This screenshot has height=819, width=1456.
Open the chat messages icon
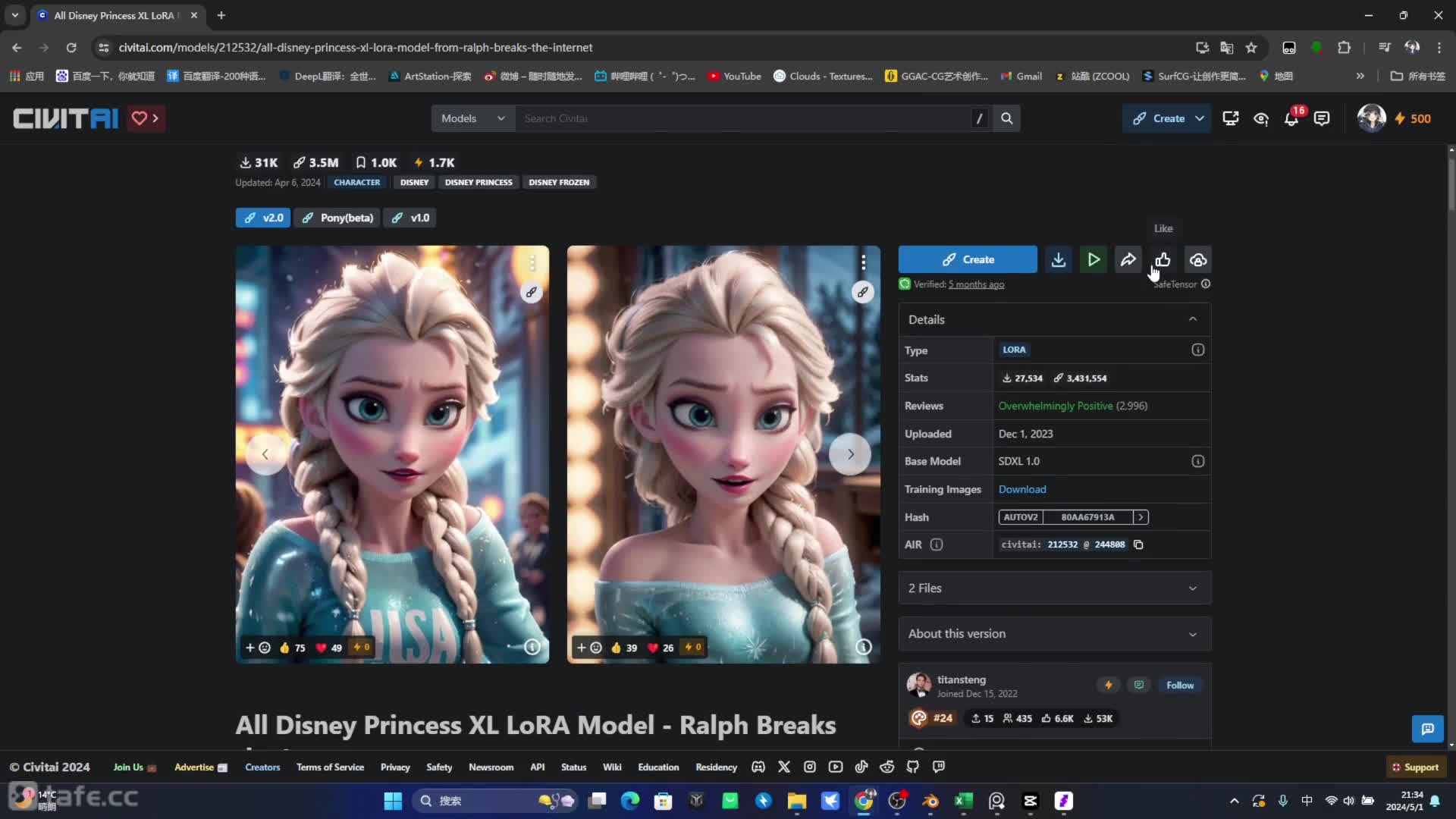(1322, 118)
